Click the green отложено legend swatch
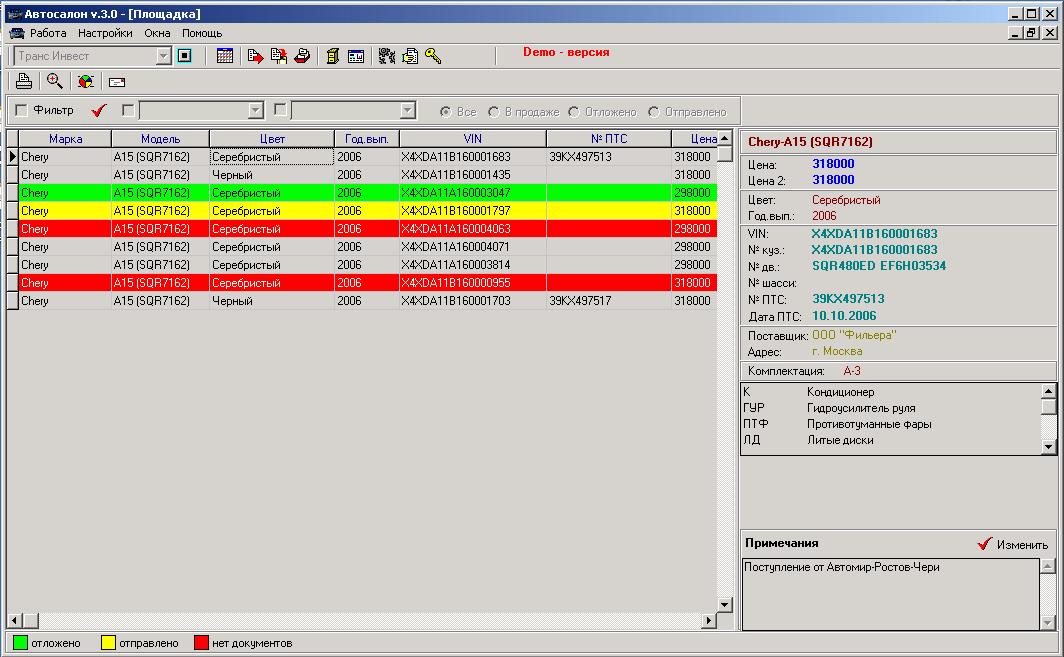1064x657 pixels. 20,643
